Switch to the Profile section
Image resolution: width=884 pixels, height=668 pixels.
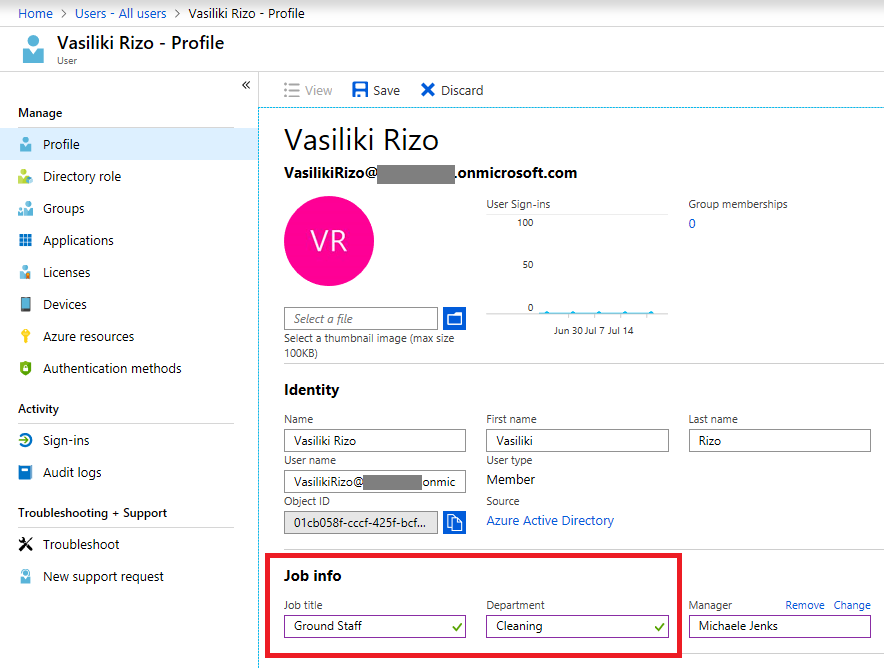(59, 144)
